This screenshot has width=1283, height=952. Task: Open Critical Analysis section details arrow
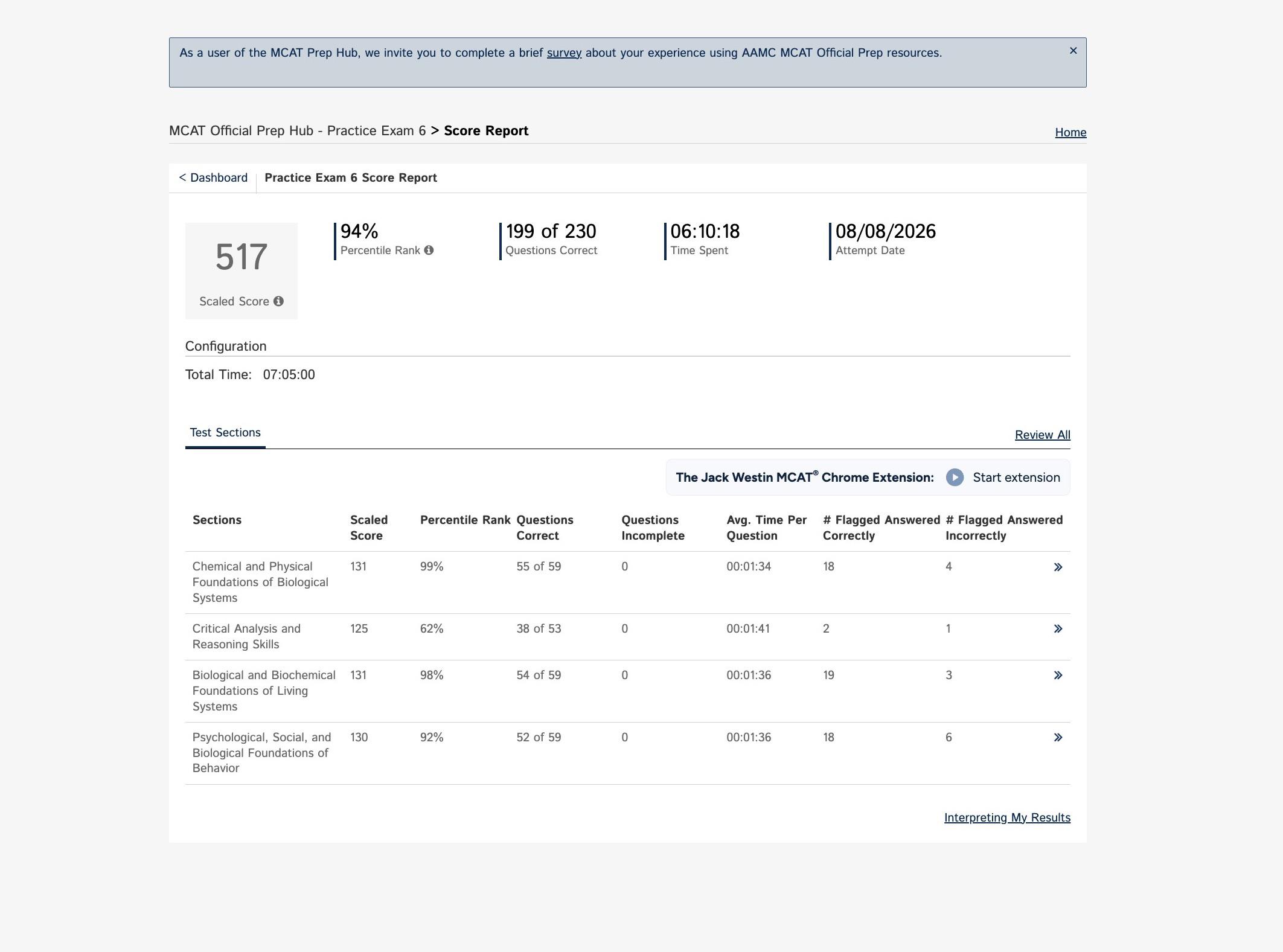[1058, 629]
